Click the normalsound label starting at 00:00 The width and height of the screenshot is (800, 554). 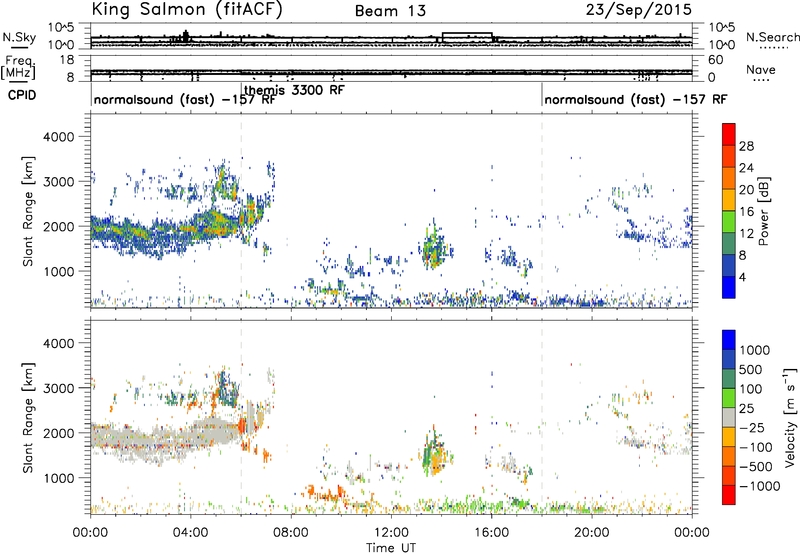(184, 99)
